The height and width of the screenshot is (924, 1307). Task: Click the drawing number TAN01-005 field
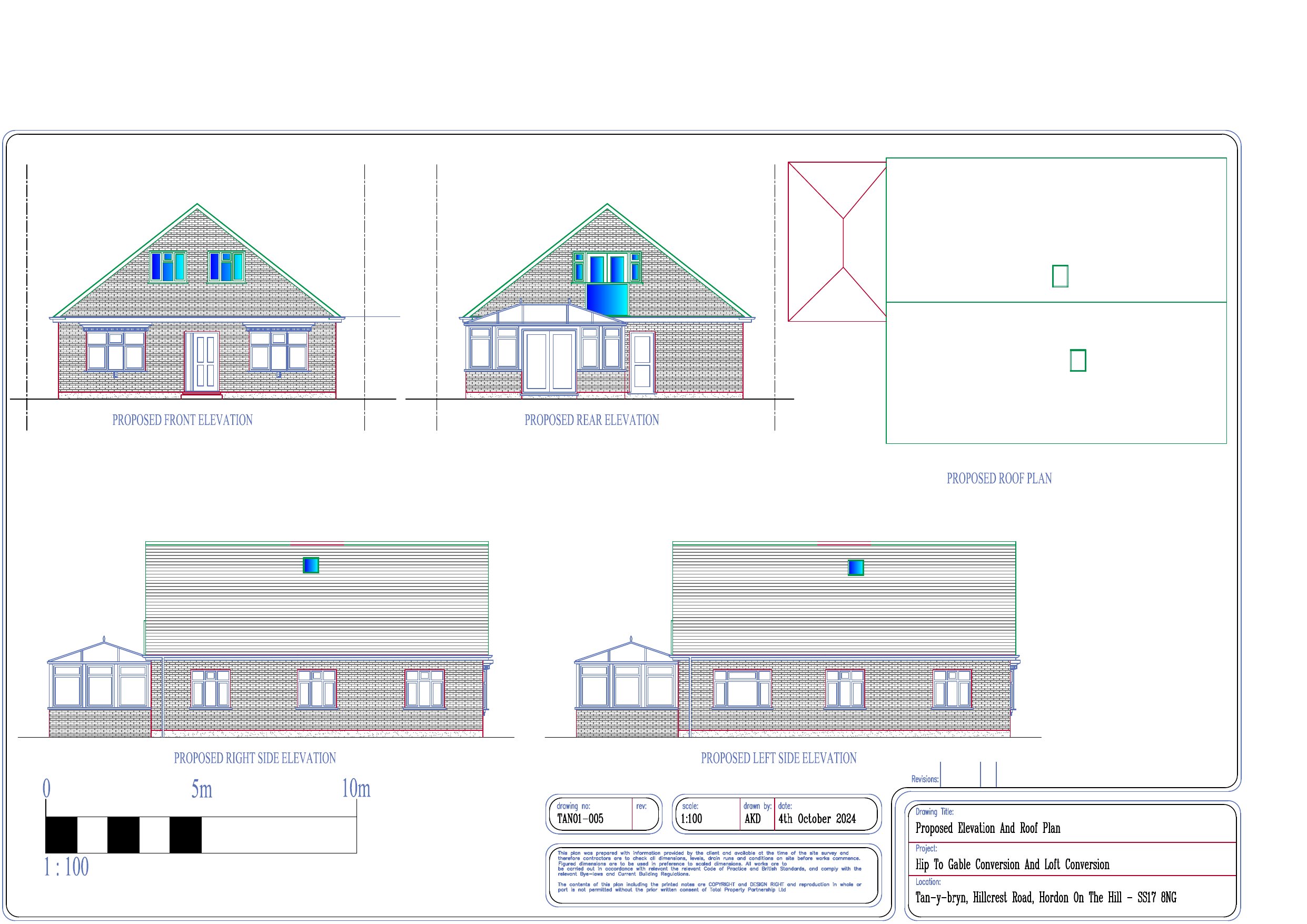click(580, 819)
